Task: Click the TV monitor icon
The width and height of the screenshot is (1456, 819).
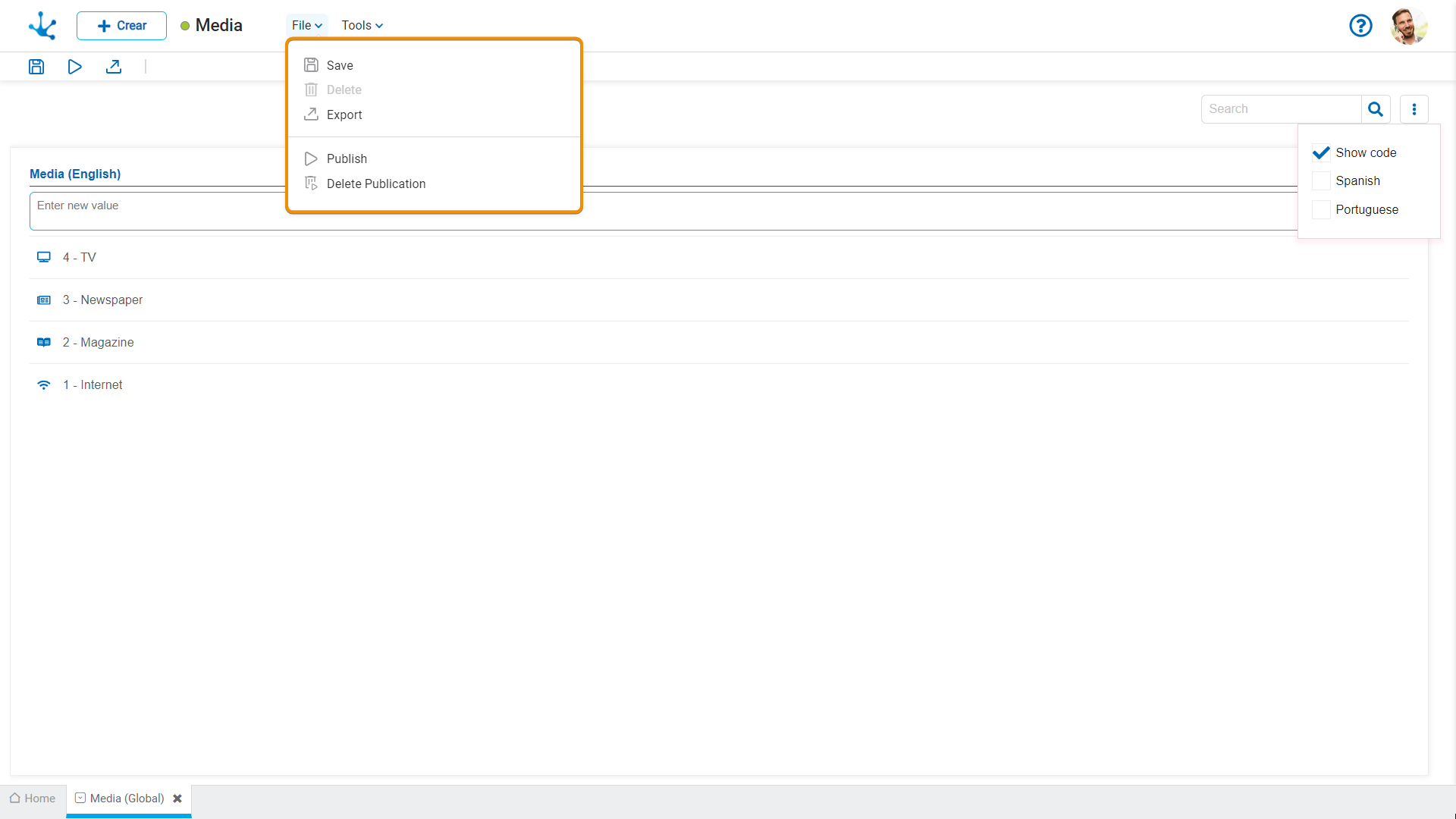Action: (x=44, y=257)
